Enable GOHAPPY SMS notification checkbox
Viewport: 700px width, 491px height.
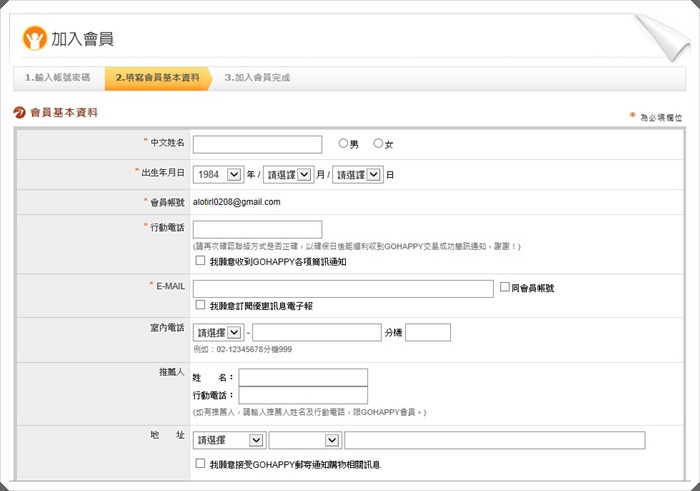coord(201,261)
